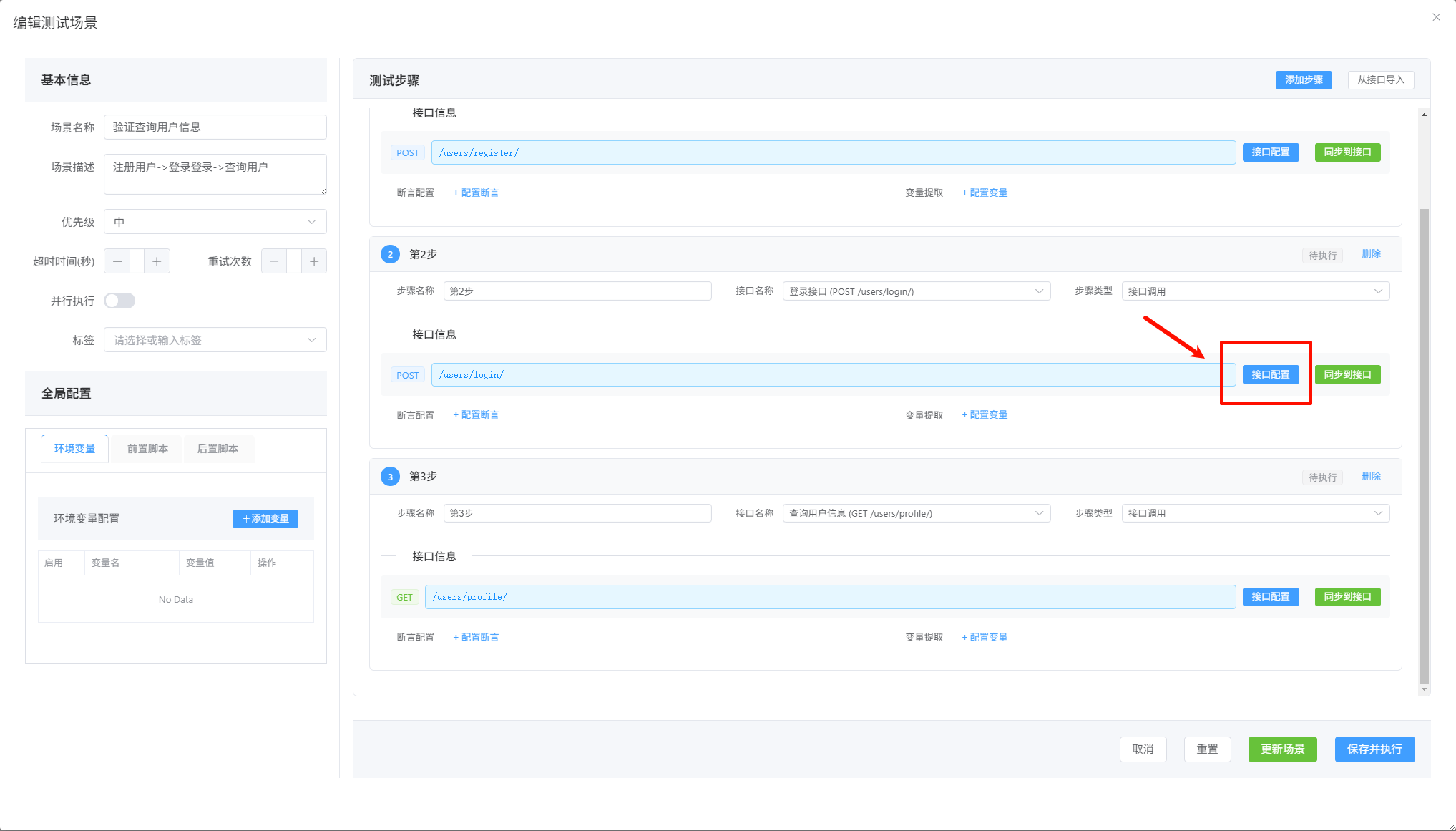The width and height of the screenshot is (1456, 831).
Task: Toggle the parallel execution switch
Action: point(119,301)
